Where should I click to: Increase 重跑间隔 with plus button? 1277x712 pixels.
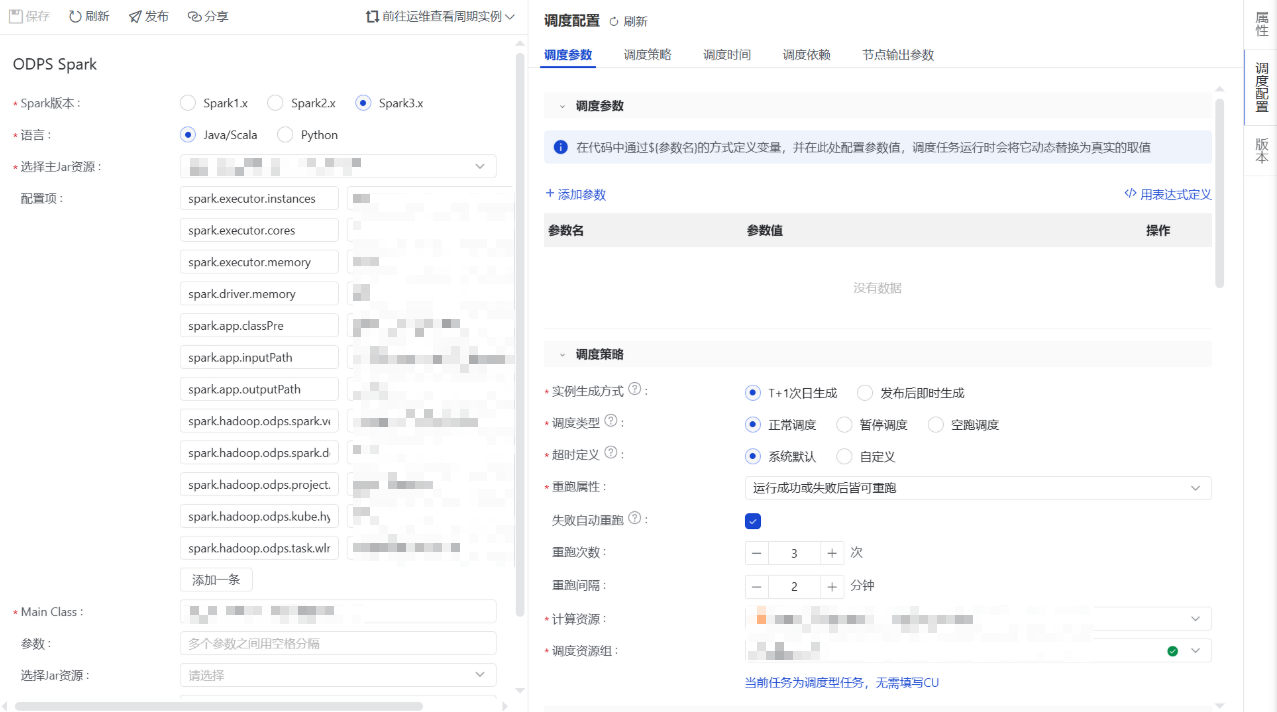click(832, 586)
